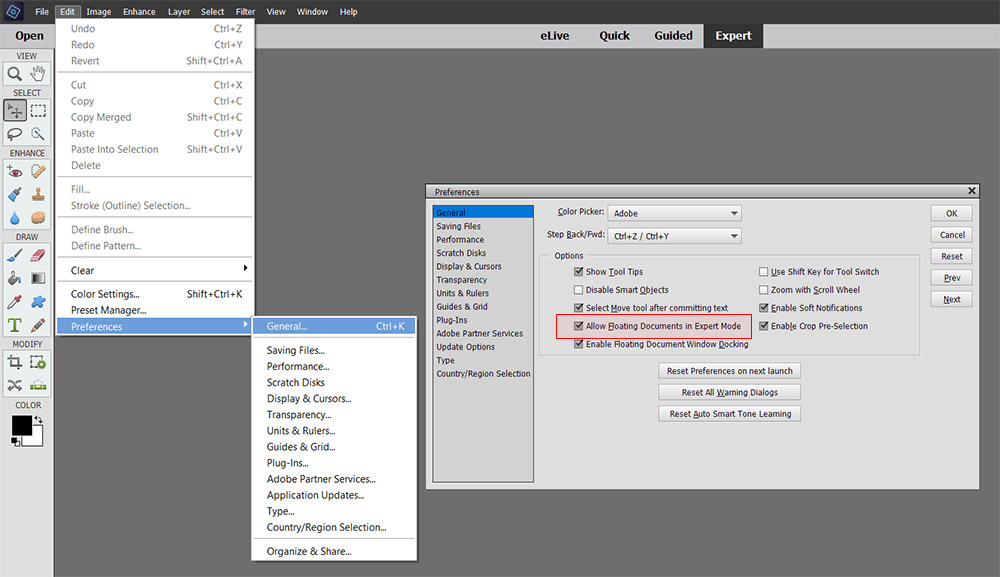Screen dimensions: 1000x577
Task: Click Cancel in Preferences dialog
Action: (x=952, y=235)
